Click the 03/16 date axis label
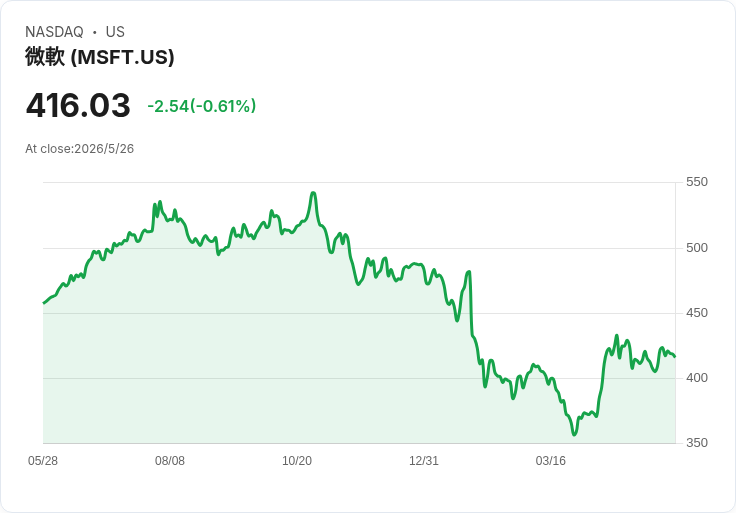Viewport: 736px width, 513px height. (x=551, y=461)
